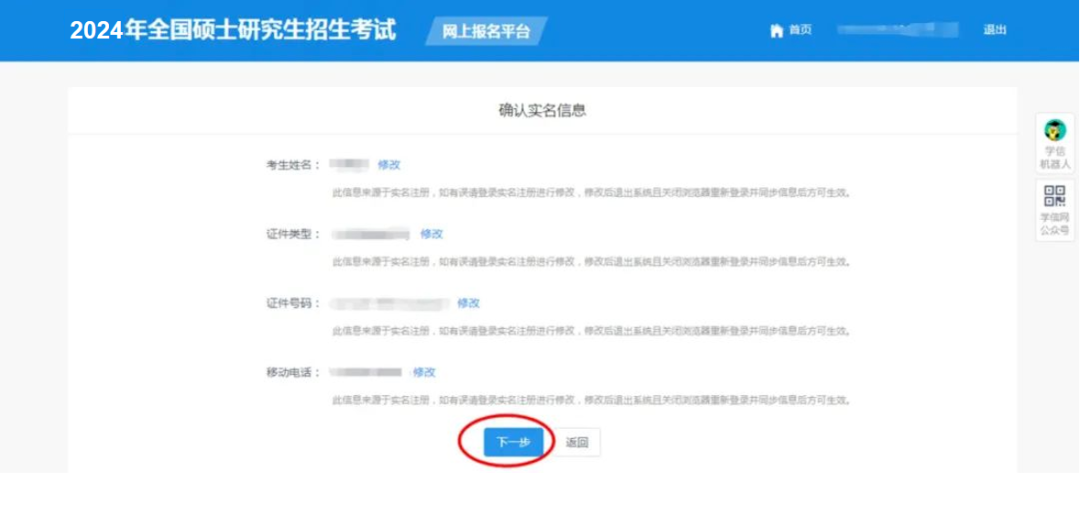The width and height of the screenshot is (1080, 516).
Task: Open the 学信机器人 robot avatar icon
Action: 1055,130
